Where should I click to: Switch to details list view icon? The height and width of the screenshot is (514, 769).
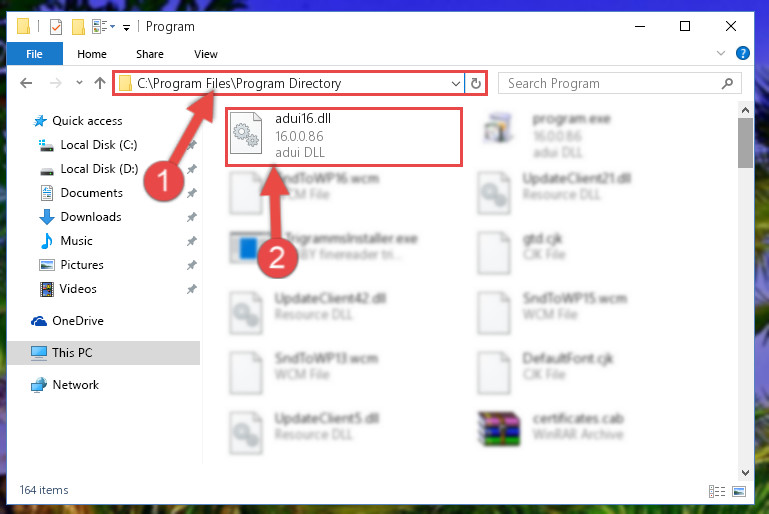(717, 490)
